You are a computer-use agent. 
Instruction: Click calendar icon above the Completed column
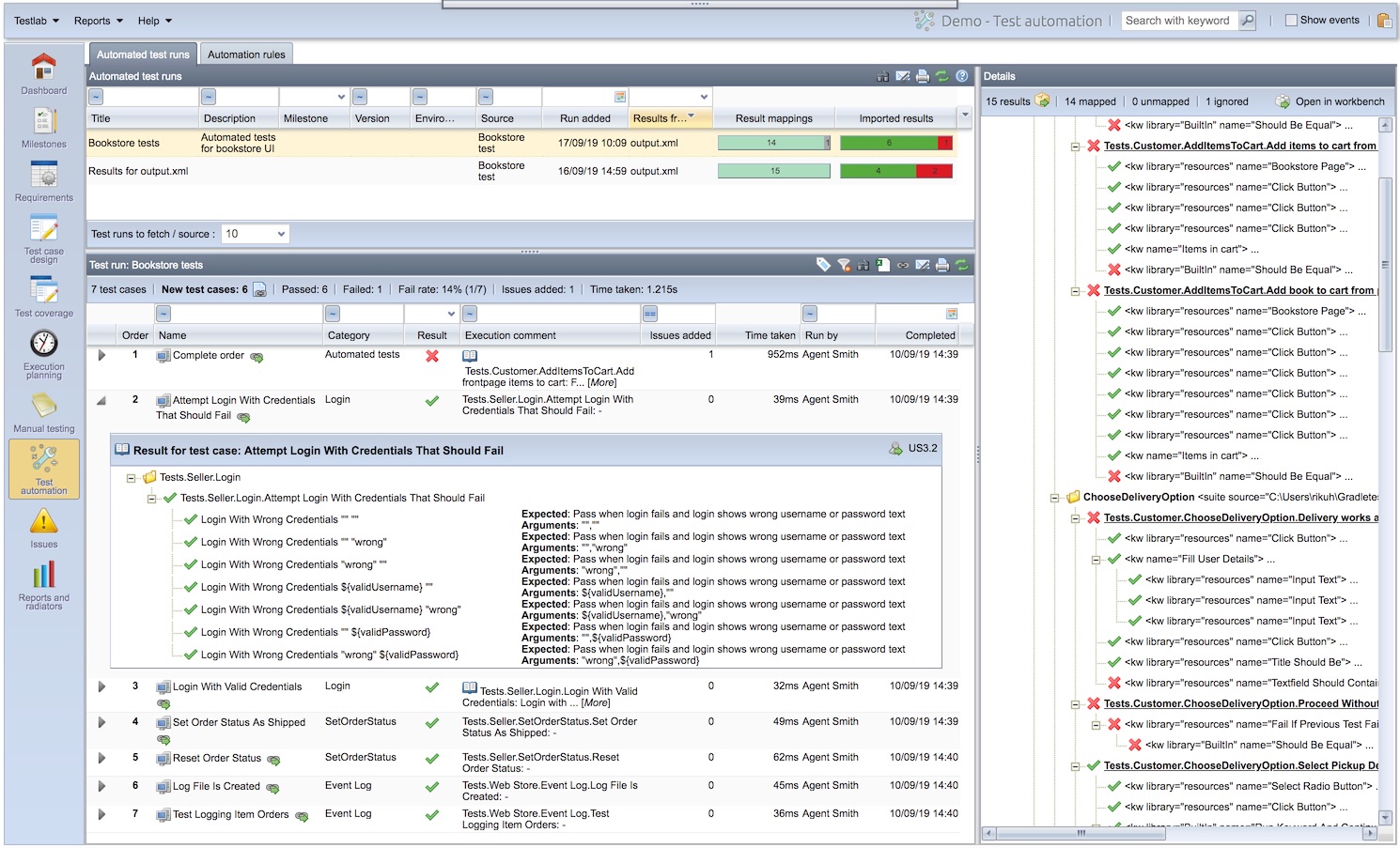[952, 314]
